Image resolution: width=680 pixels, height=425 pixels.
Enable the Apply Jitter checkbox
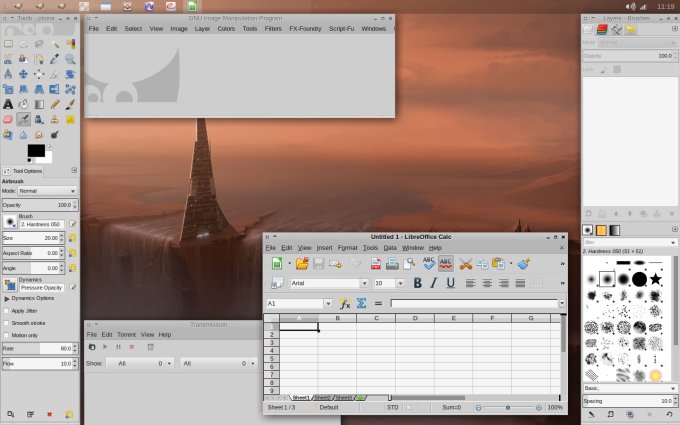(7, 311)
